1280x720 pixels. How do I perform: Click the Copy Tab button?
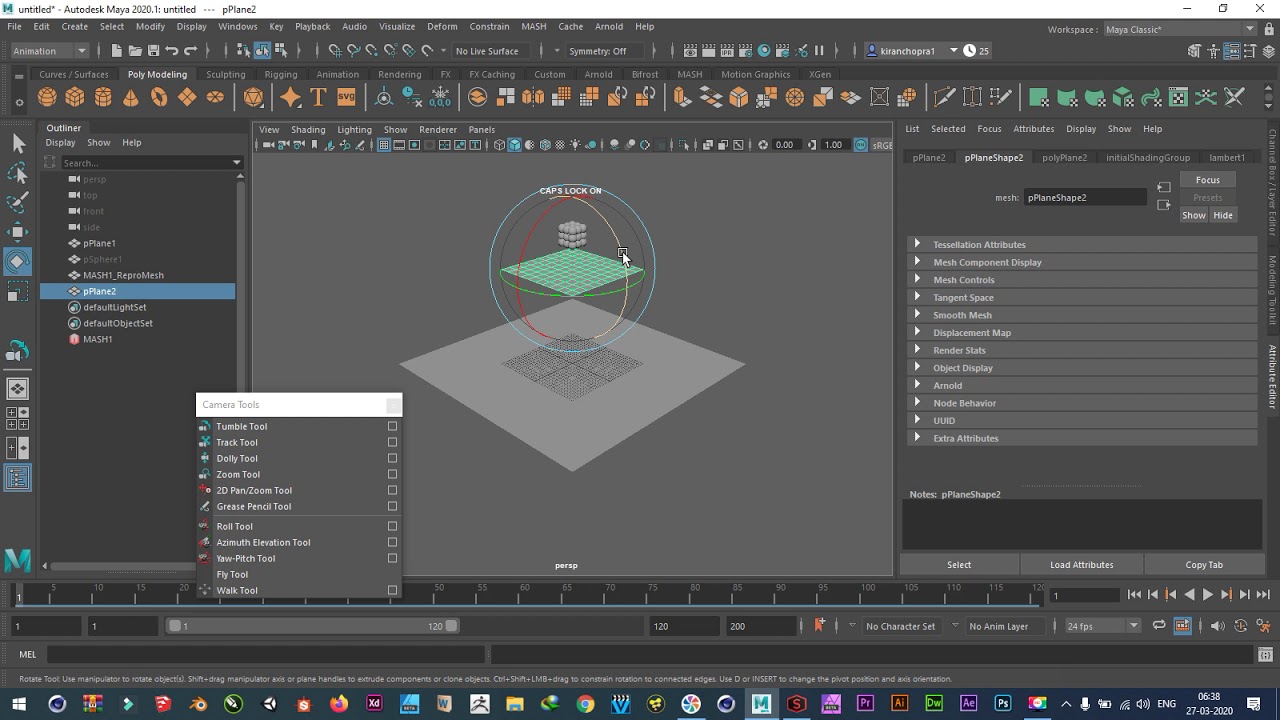[x=1204, y=564]
